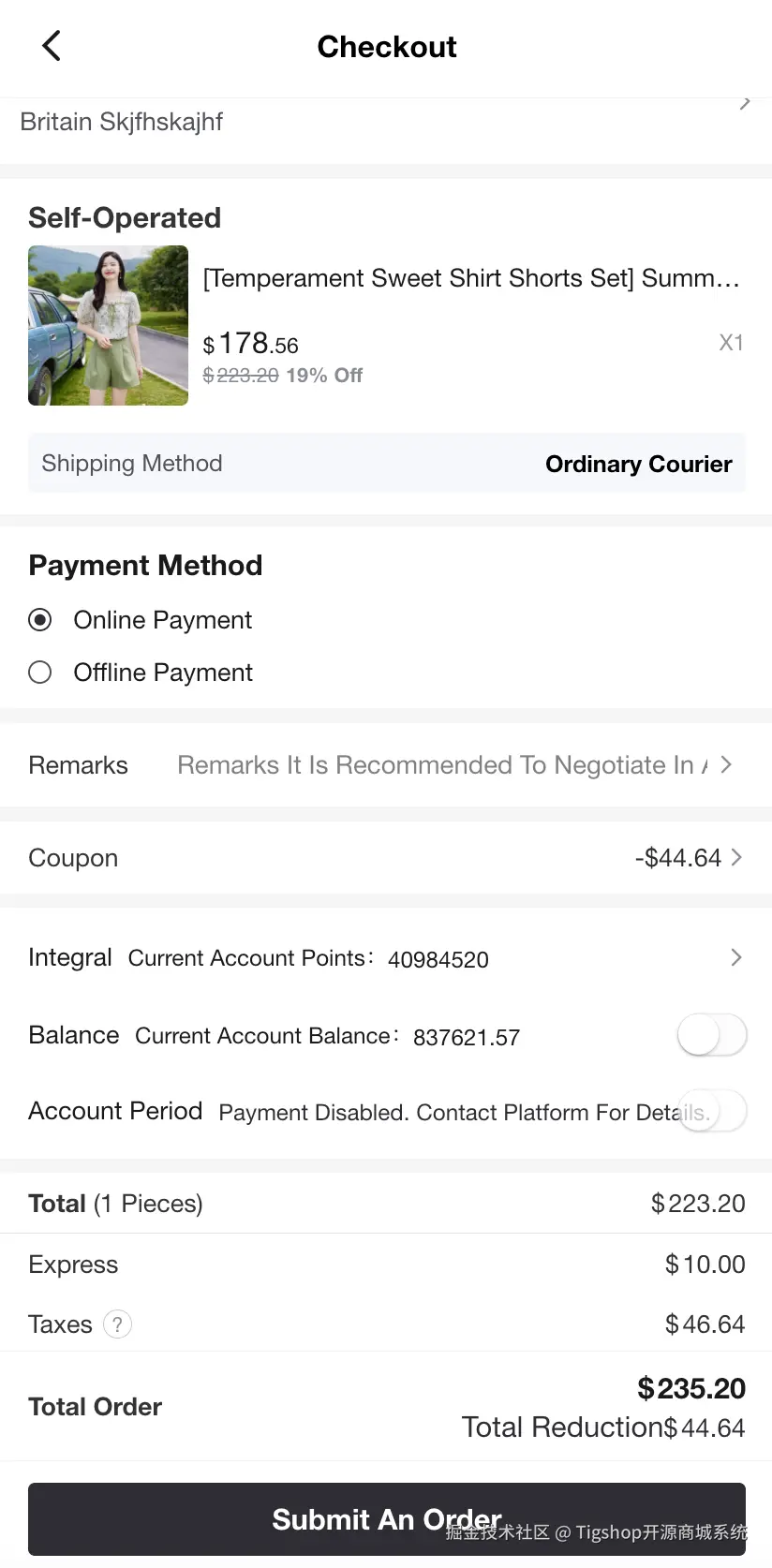The image size is (772, 1568).
Task: Toggle the Account Period switch
Action: pyautogui.click(x=712, y=1112)
